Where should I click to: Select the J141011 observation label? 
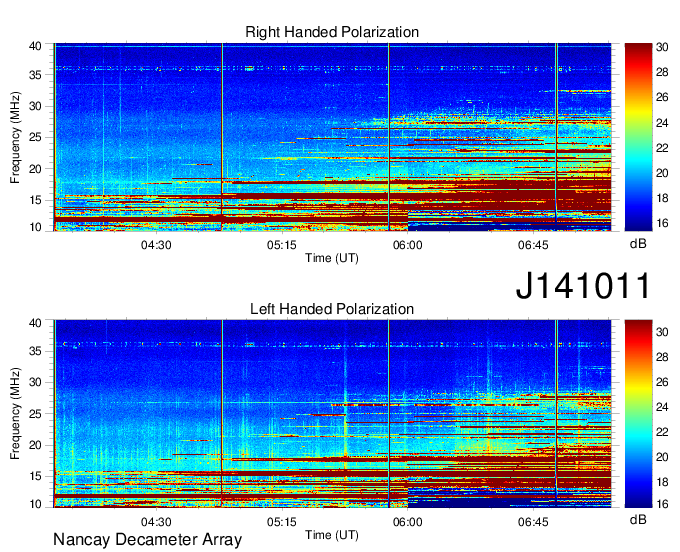tap(583, 285)
